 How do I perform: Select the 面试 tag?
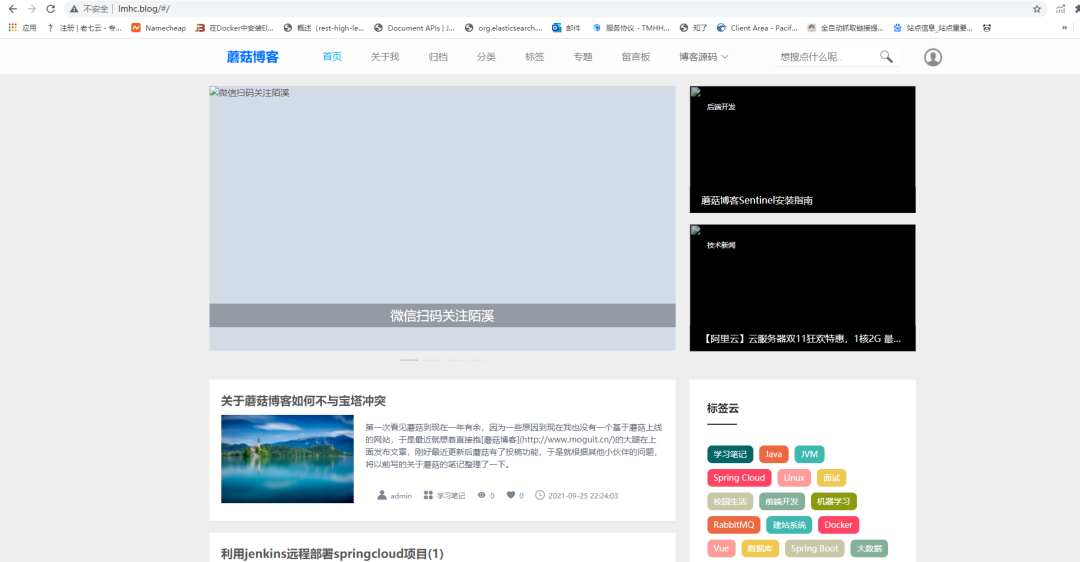(x=831, y=478)
